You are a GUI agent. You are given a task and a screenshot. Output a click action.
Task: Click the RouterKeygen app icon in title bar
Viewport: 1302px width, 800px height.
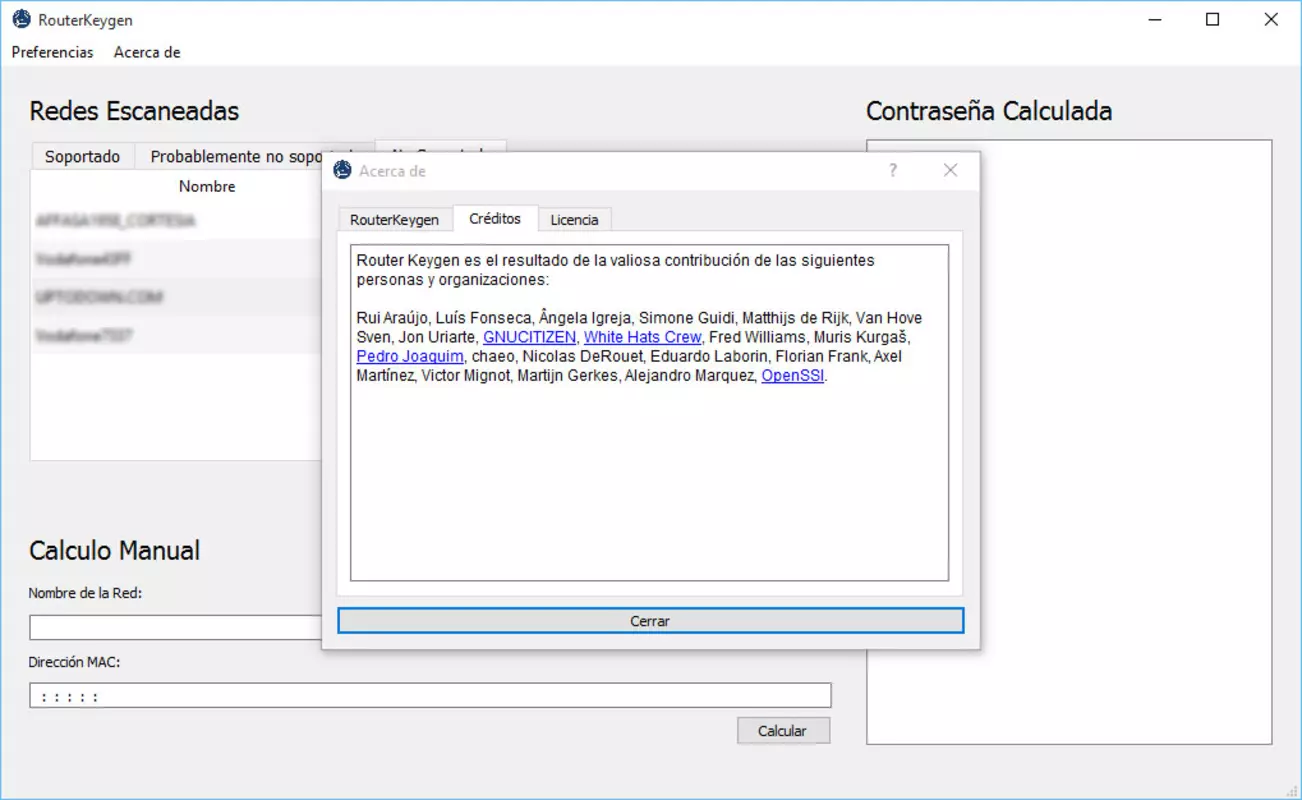20,19
